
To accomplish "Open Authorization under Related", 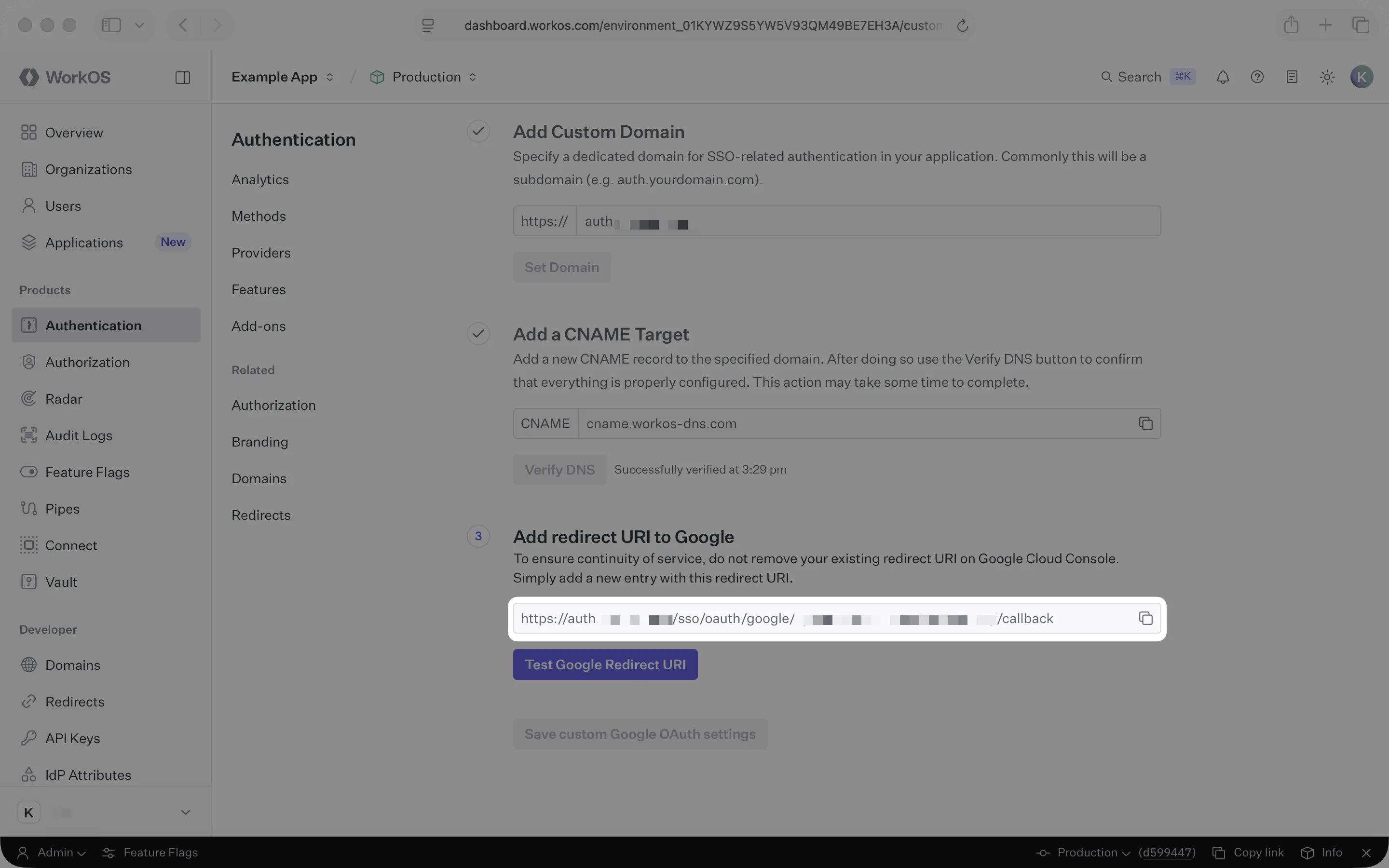I will 273,405.
